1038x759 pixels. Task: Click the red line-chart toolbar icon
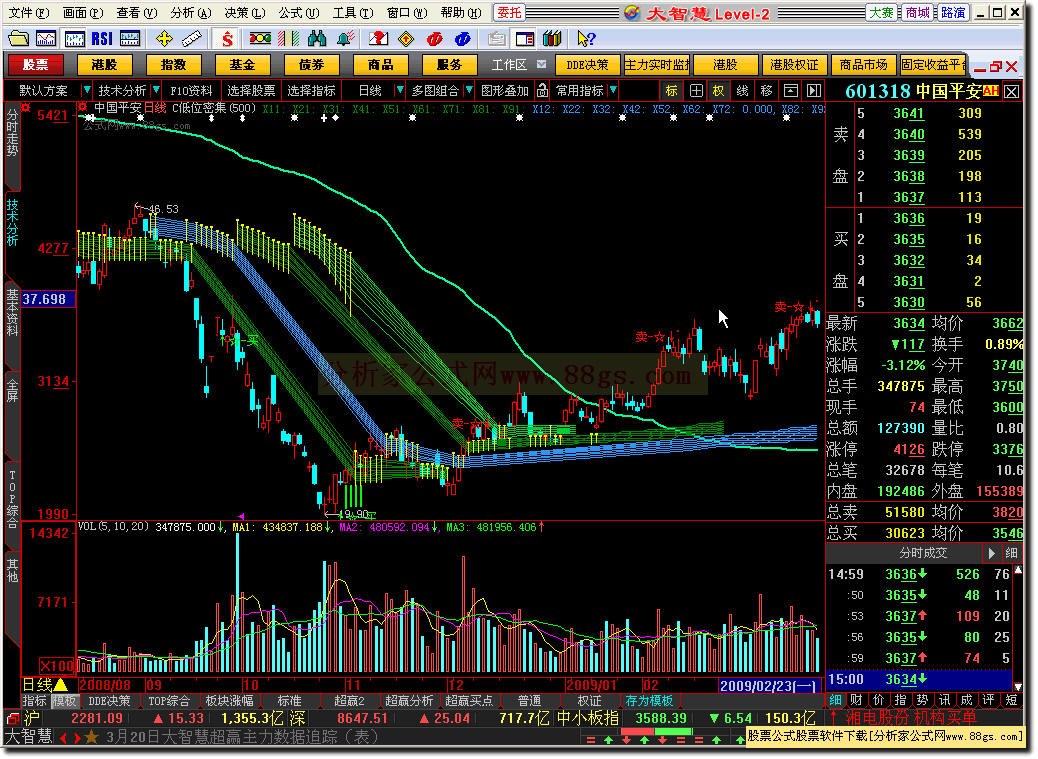click(x=46, y=39)
